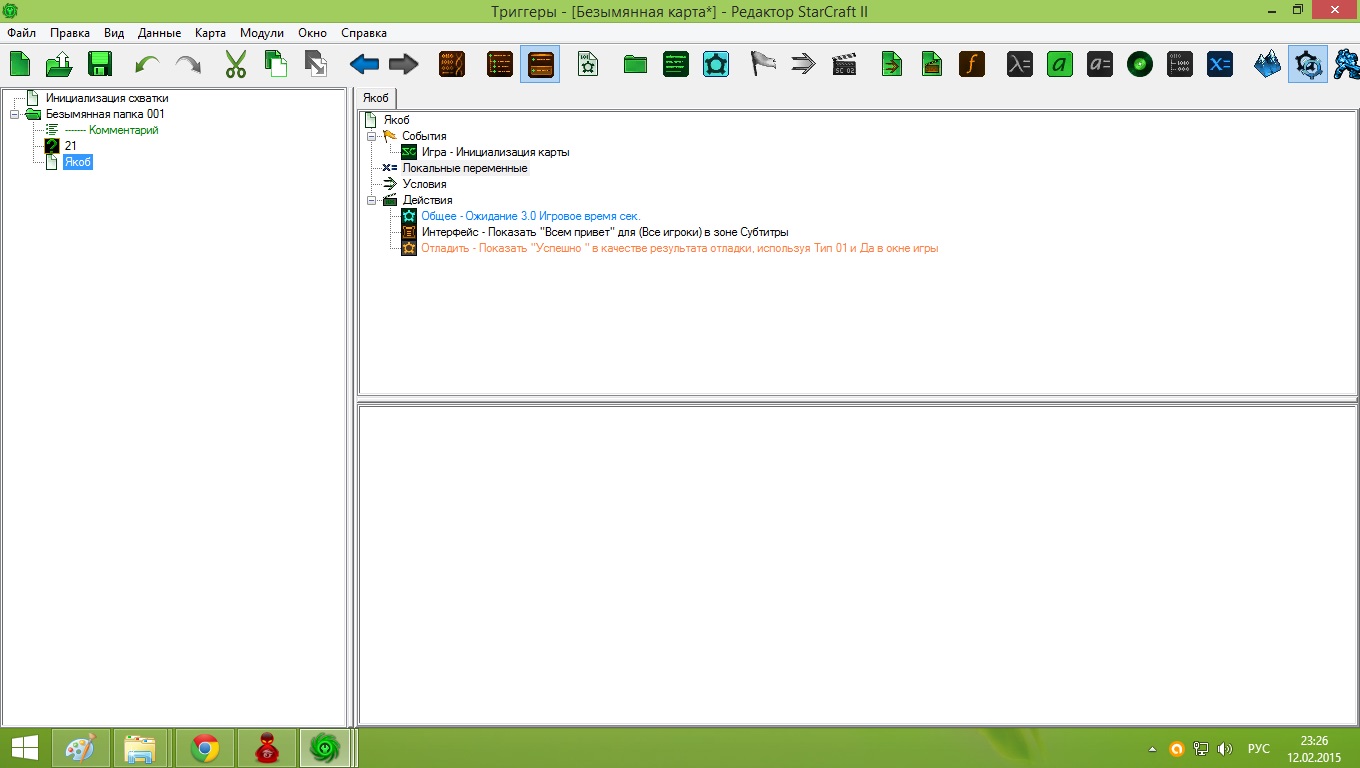Image resolution: width=1360 pixels, height=768 pixels.
Task: Toggle the highlighted gear Triggers module icon
Action: pos(1308,65)
